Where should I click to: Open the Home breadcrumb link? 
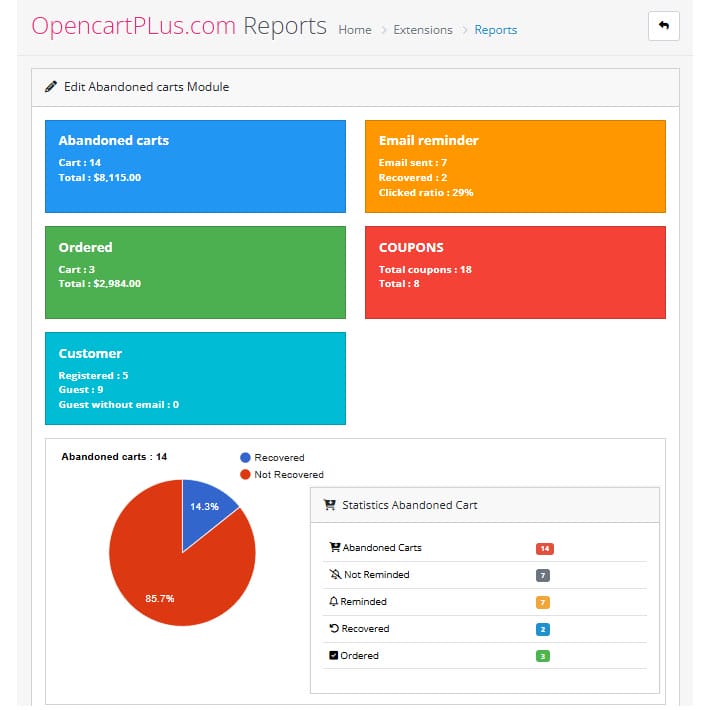tap(355, 30)
